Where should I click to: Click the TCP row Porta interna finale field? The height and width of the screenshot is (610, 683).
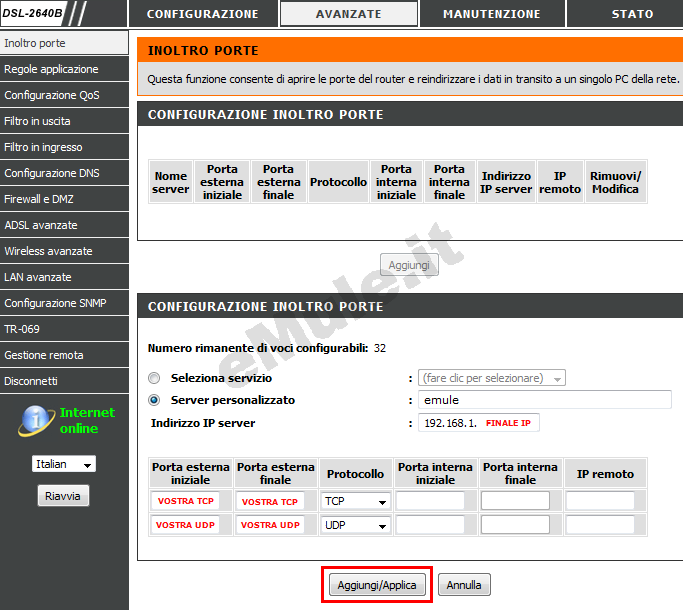[x=515, y=501]
